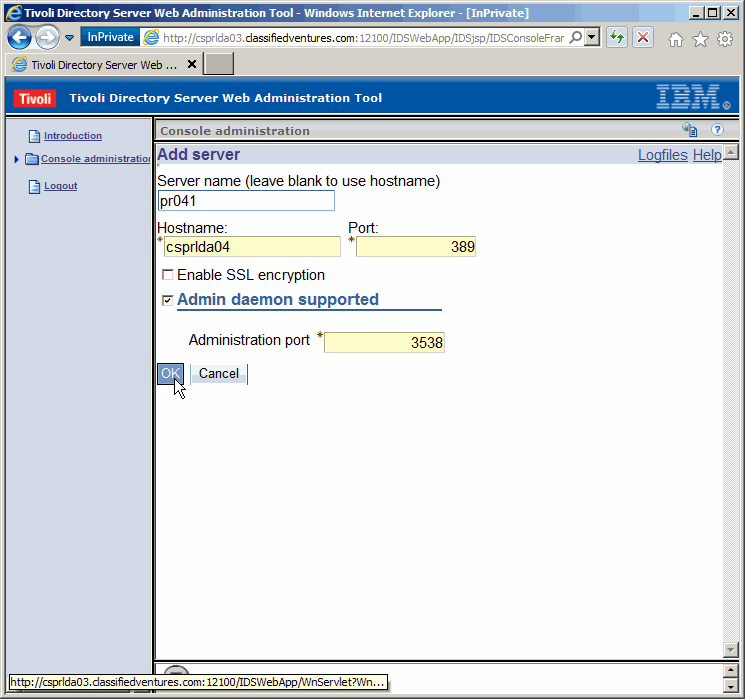This screenshot has height=699, width=745.
Task: Click the Logout link in sidebar
Action: pyautogui.click(x=60, y=186)
